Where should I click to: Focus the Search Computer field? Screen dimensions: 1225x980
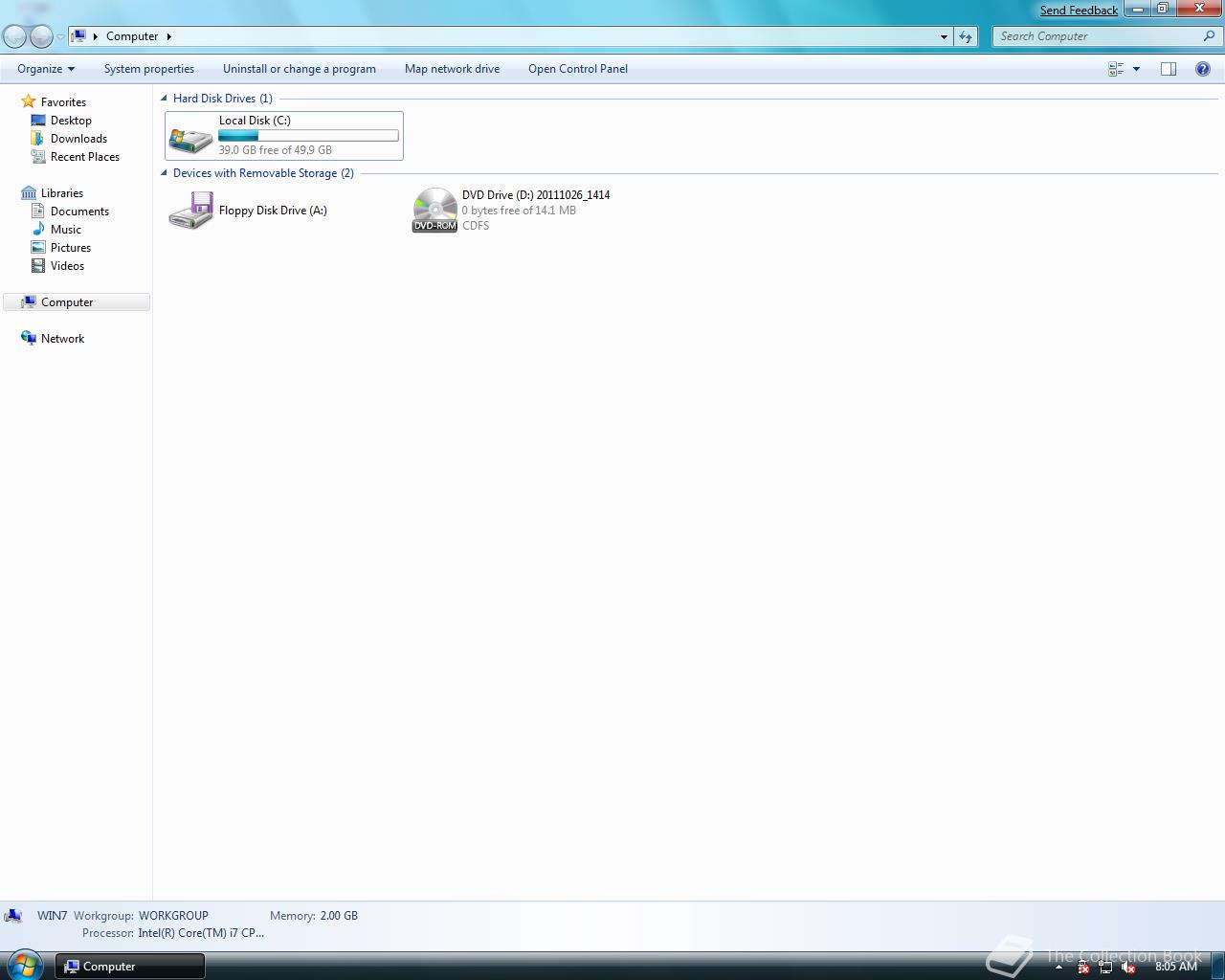tap(1098, 36)
